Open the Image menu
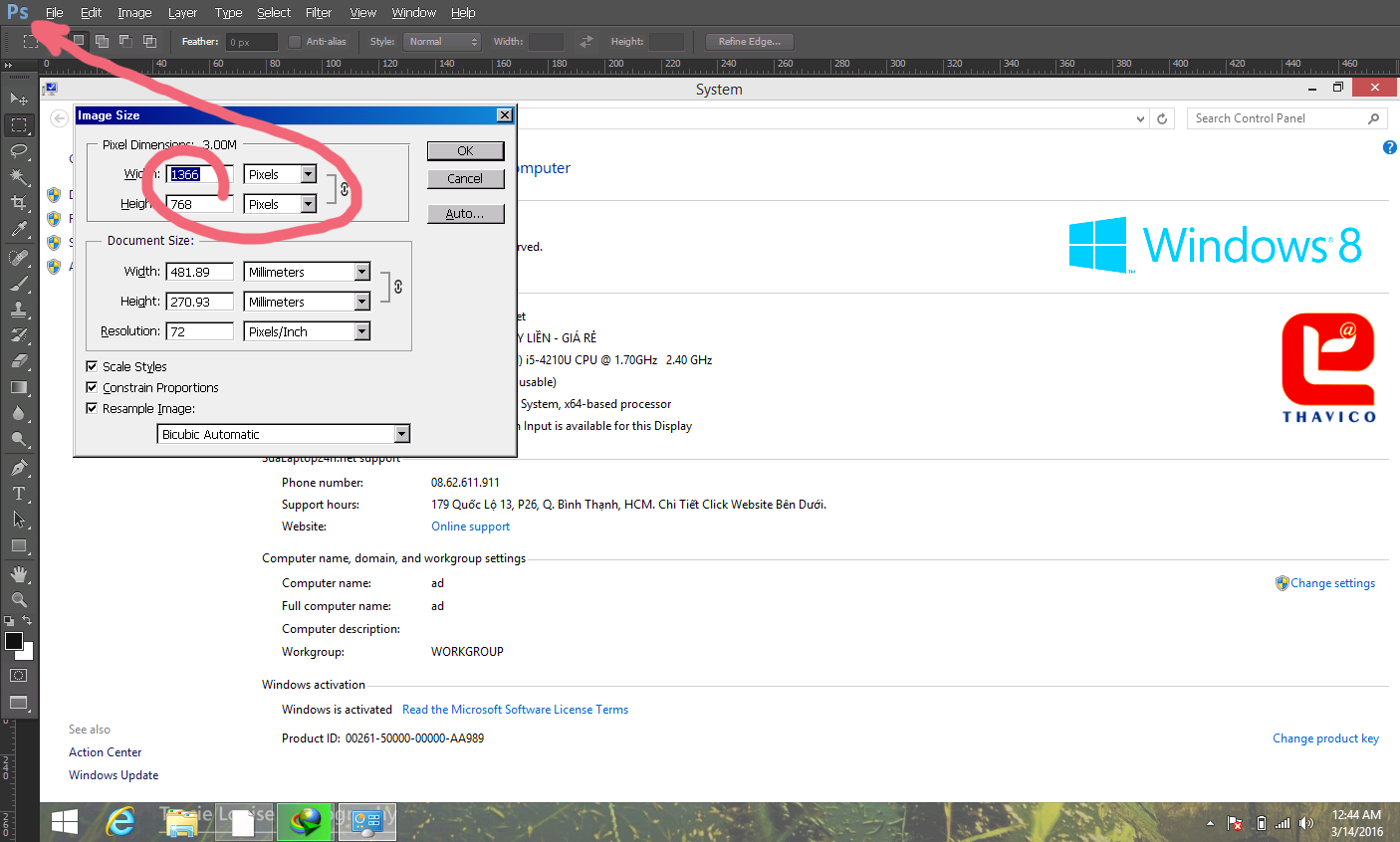The image size is (1400, 842). coord(134,13)
